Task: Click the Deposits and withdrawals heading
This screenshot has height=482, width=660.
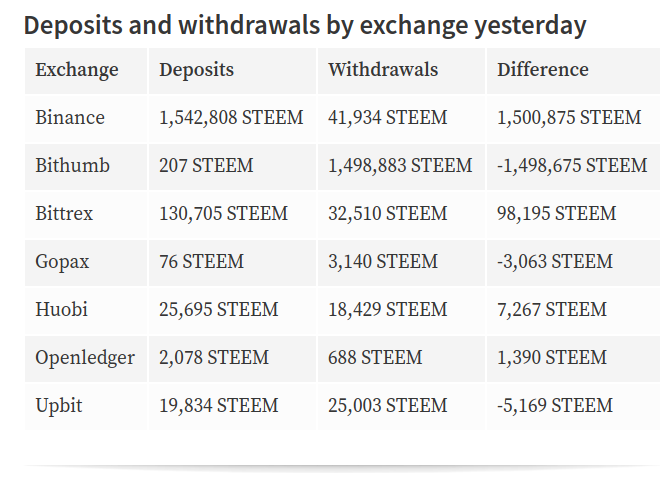Action: point(305,25)
